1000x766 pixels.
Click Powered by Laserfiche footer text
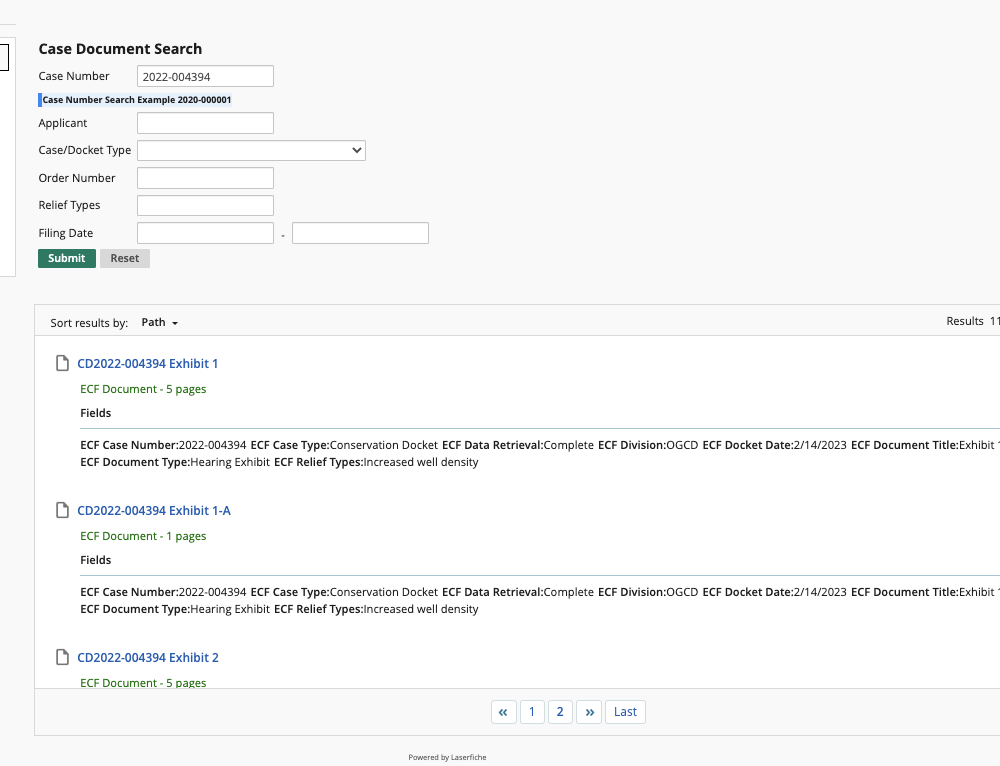click(447, 757)
